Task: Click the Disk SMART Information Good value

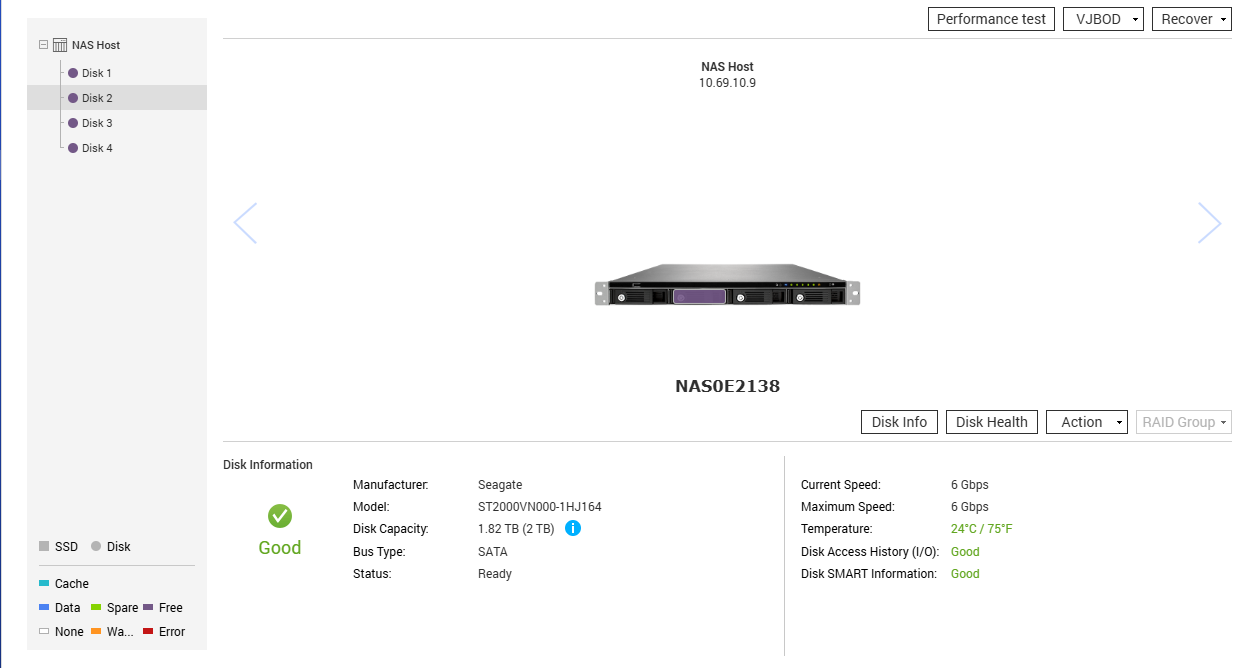Action: point(965,574)
